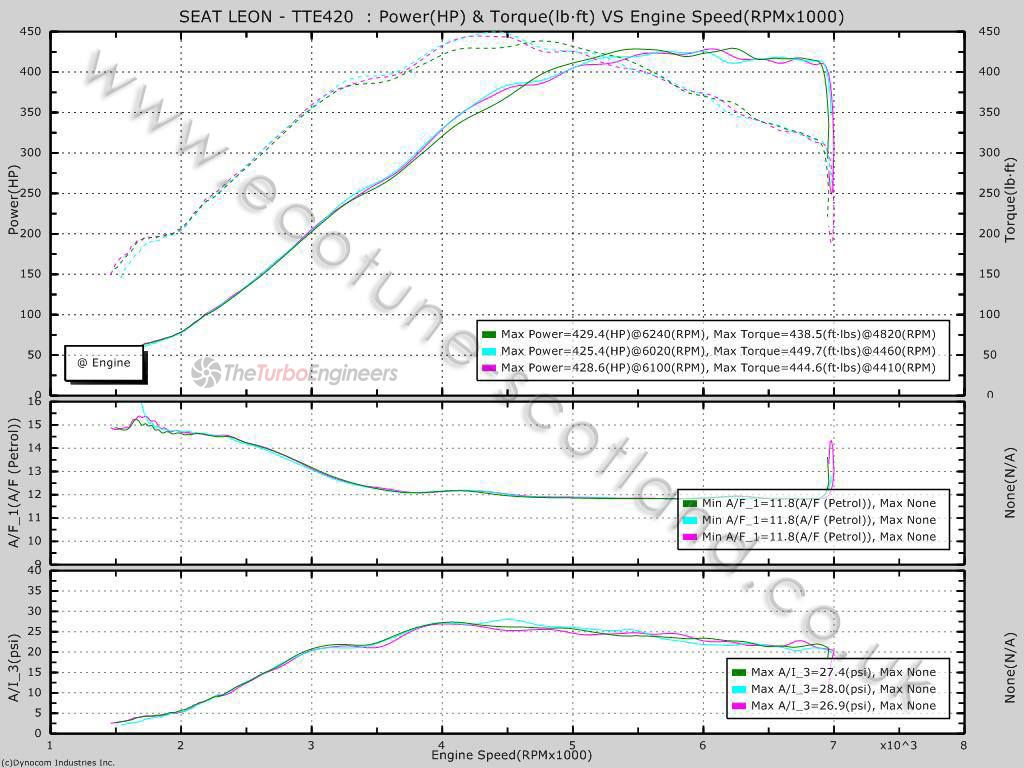Screen dimensions: 1024x768
Task: Select the A/F_1(A/F (Petrol)) axis label
Action: [x=14, y=483]
